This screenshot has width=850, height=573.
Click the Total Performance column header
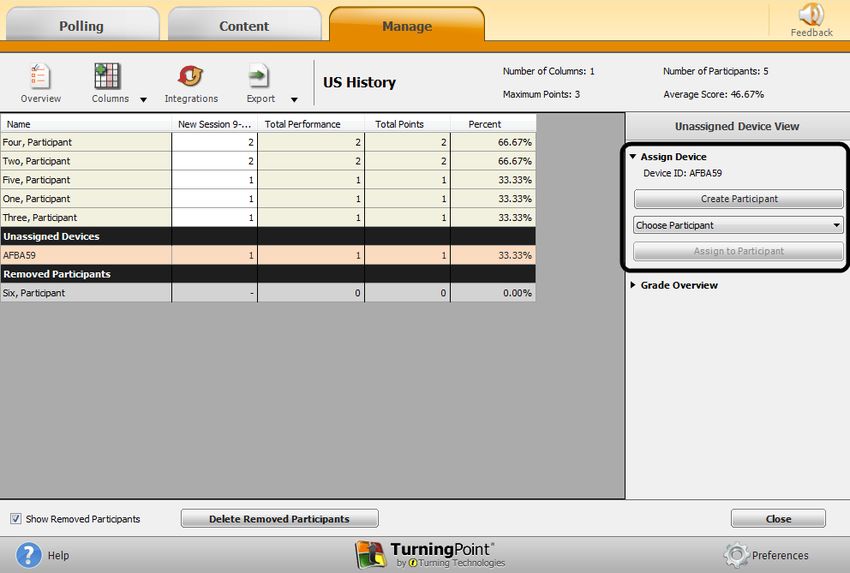pos(311,124)
